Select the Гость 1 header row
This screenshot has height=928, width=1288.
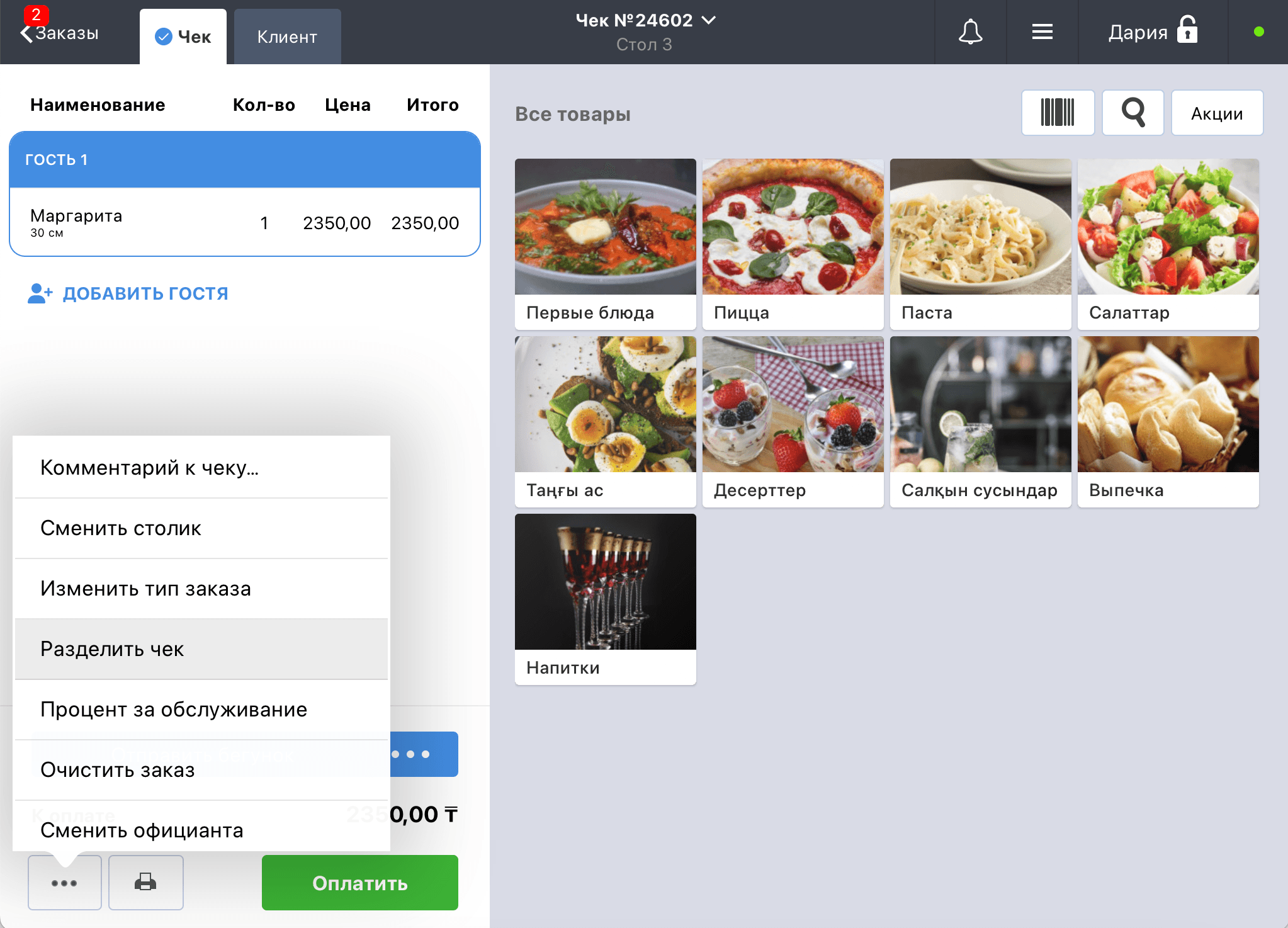point(245,159)
